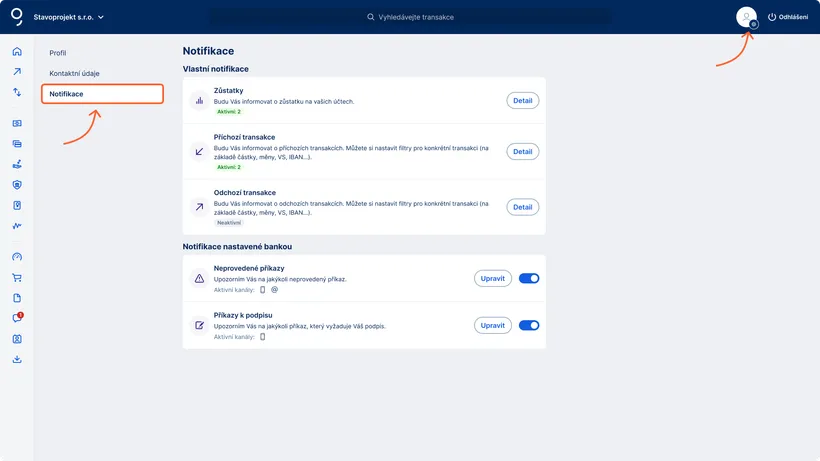Click the document icon in sidebar

point(17,298)
